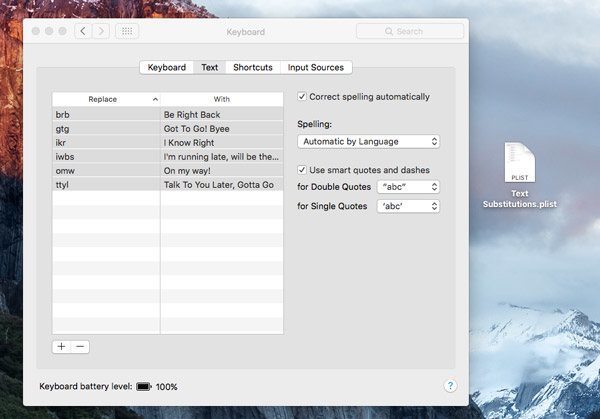Viewport: 600px width, 419px height.
Task: Toggle Correct spelling automatically checkbox
Action: coord(302,96)
